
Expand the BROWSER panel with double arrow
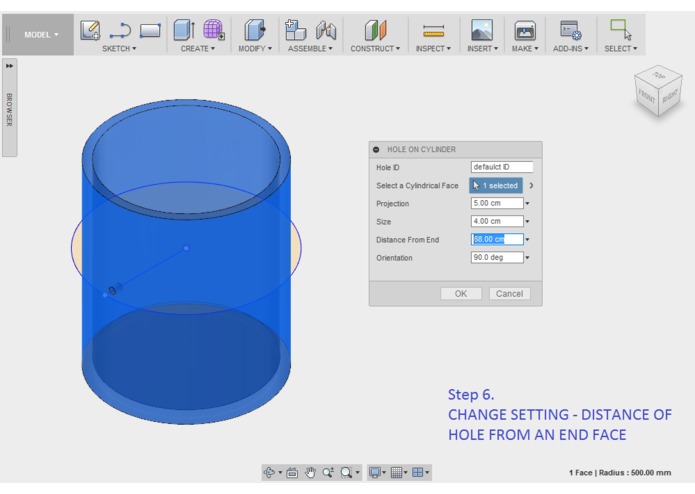pos(9,66)
